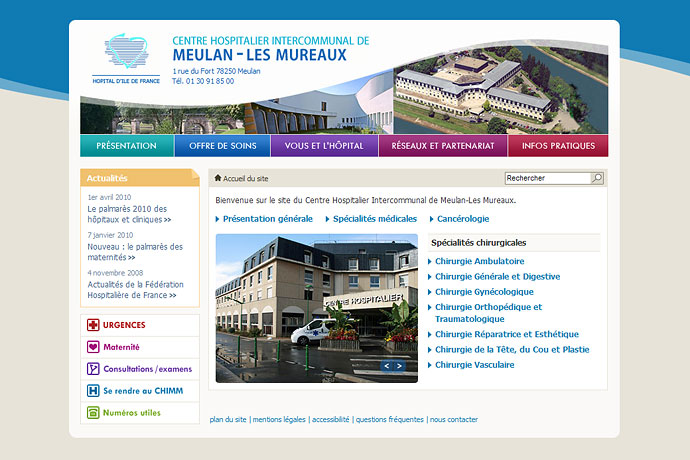Open the Vous et l'hôpital menu tab

click(324, 146)
